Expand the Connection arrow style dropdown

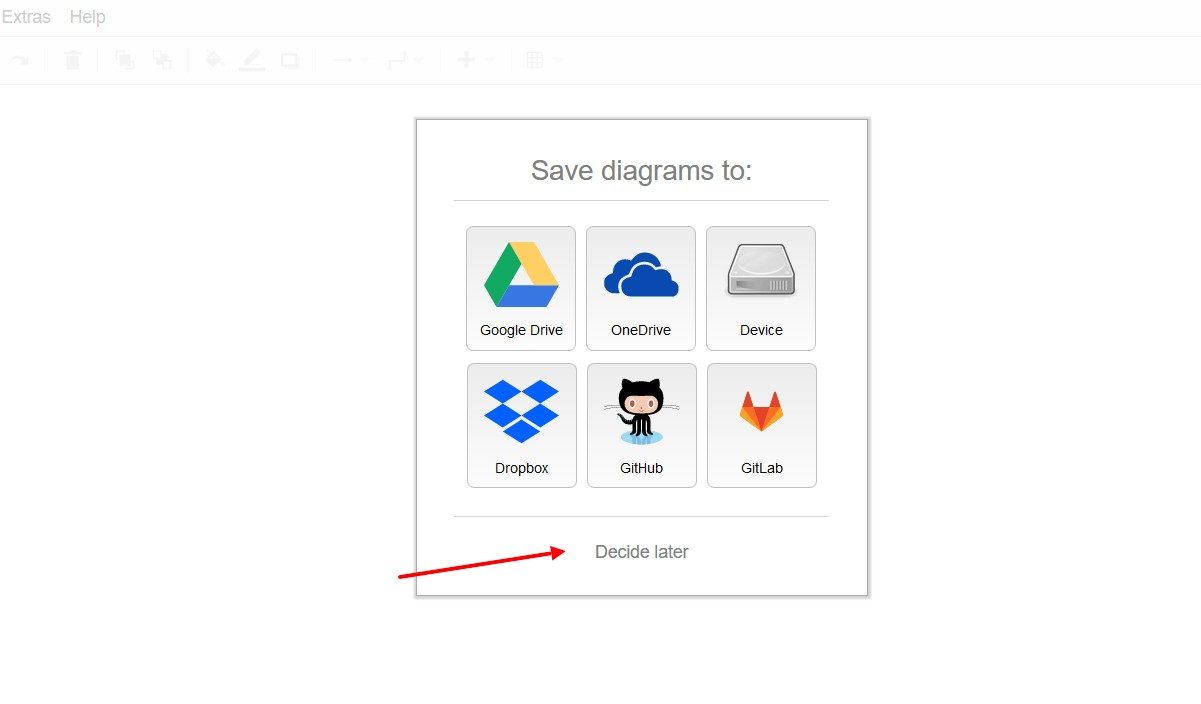[x=350, y=61]
